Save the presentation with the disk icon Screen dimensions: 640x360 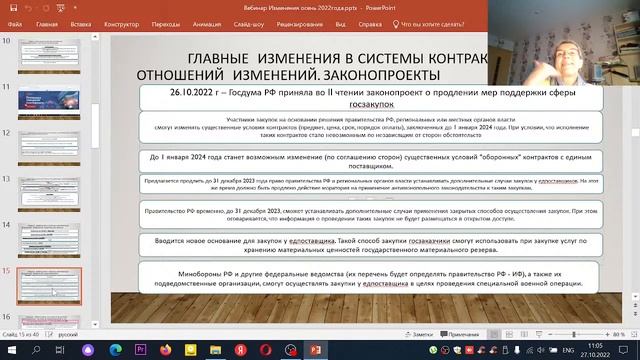tap(13, 8)
